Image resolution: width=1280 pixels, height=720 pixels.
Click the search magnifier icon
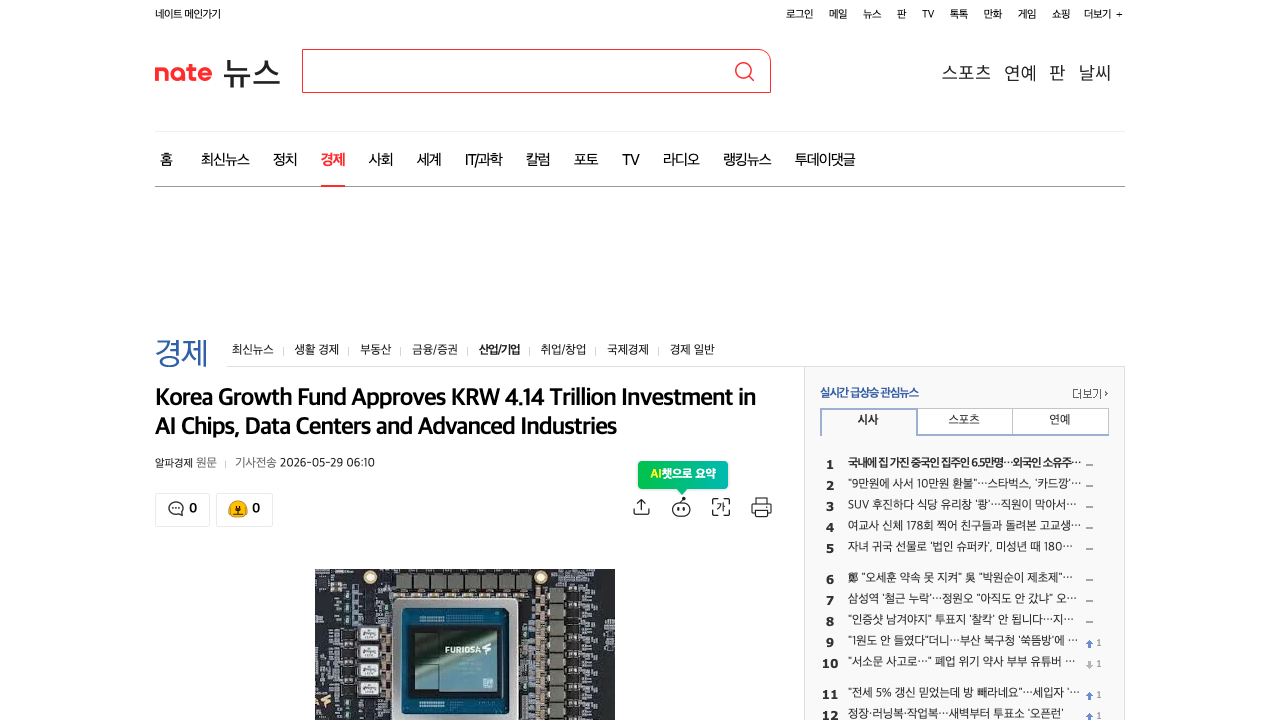coord(744,71)
